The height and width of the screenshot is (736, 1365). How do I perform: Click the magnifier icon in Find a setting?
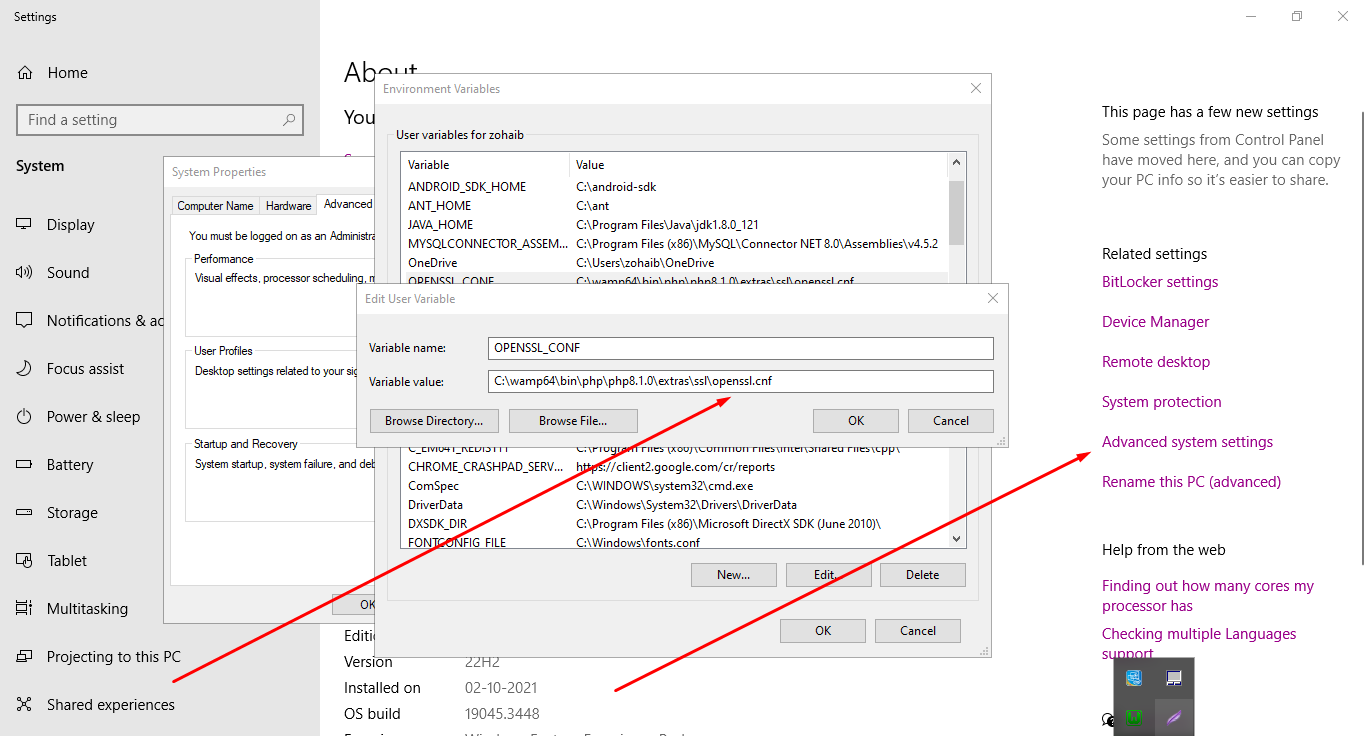point(289,120)
